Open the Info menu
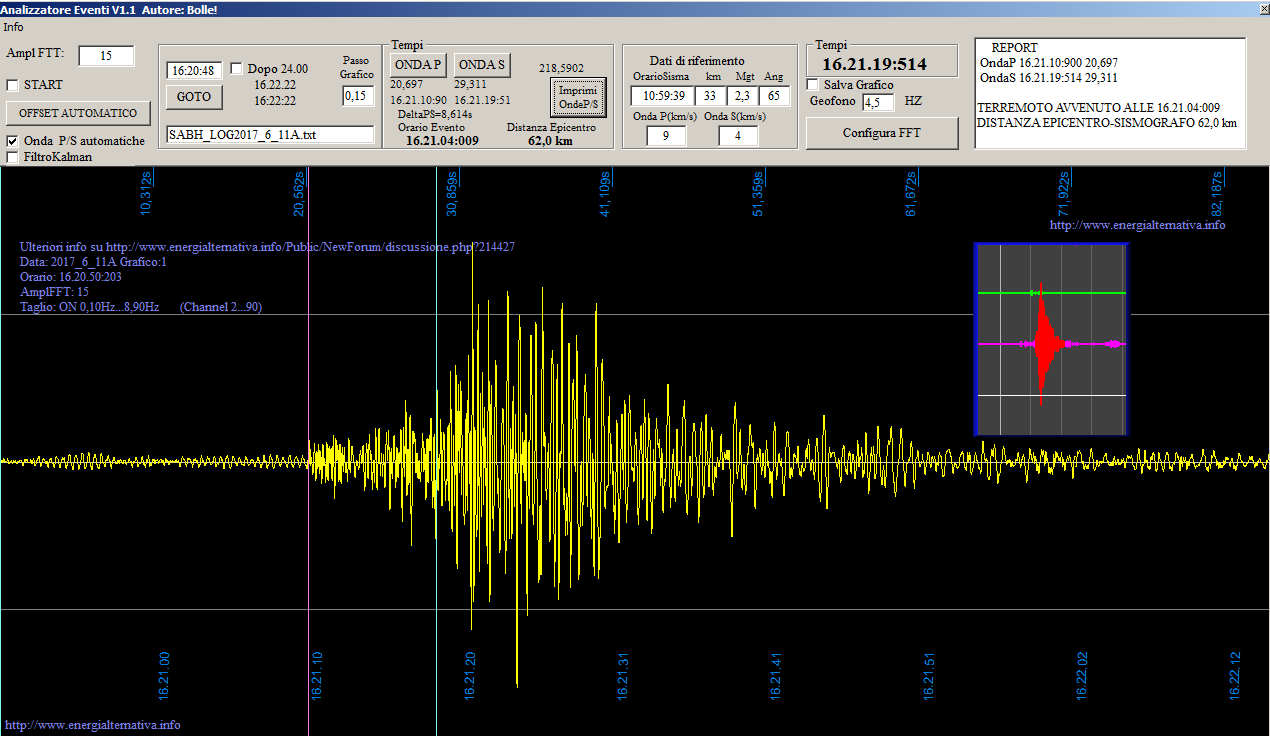This screenshot has width=1270, height=736. (x=14, y=27)
